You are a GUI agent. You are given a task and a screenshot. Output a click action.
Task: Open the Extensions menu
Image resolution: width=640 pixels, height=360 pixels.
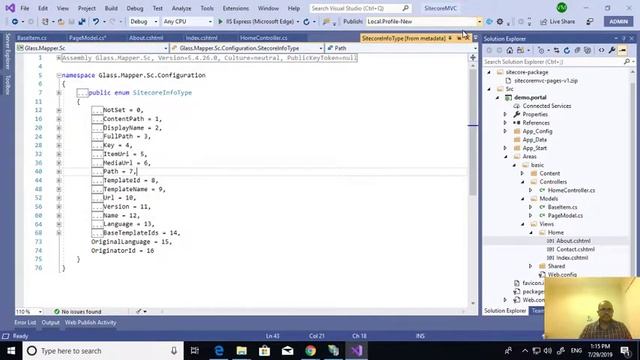click(236, 8)
